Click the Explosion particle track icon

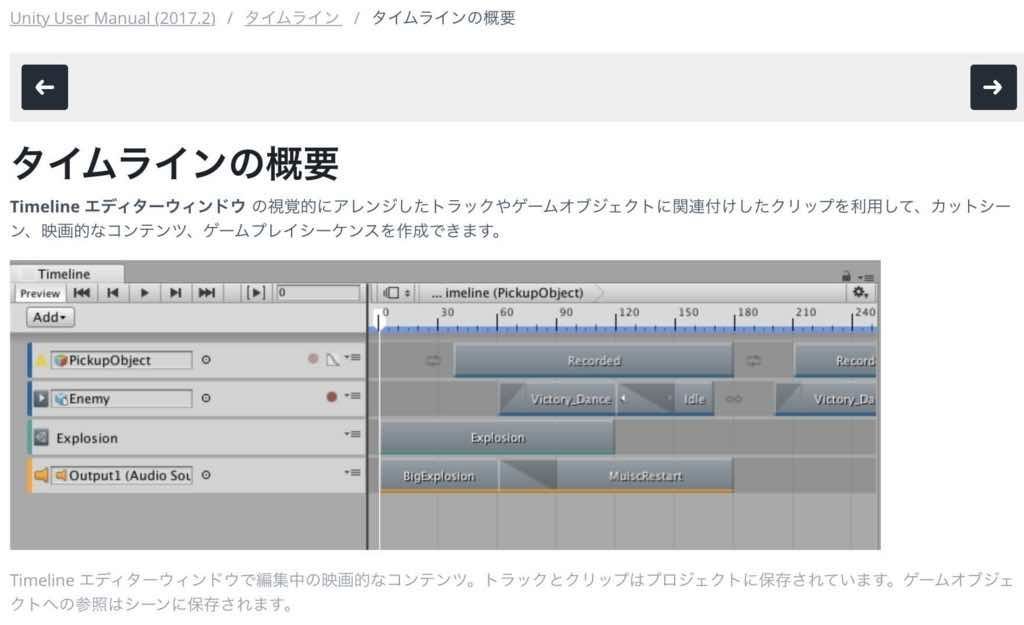[41, 438]
